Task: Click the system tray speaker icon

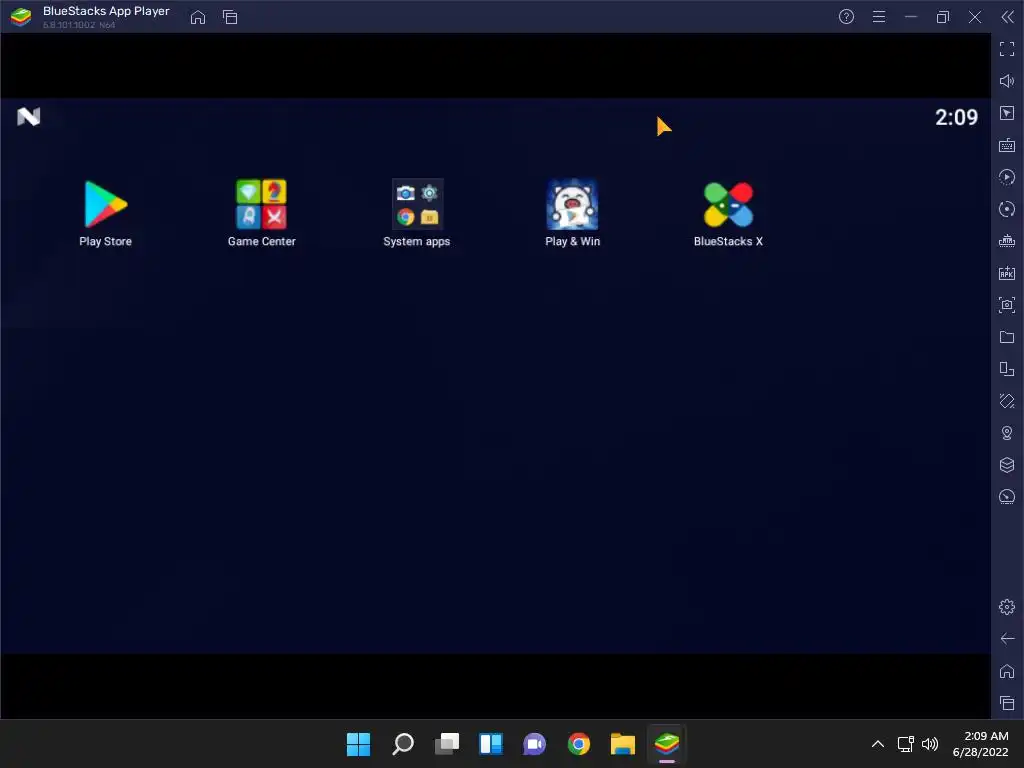Action: [930, 744]
